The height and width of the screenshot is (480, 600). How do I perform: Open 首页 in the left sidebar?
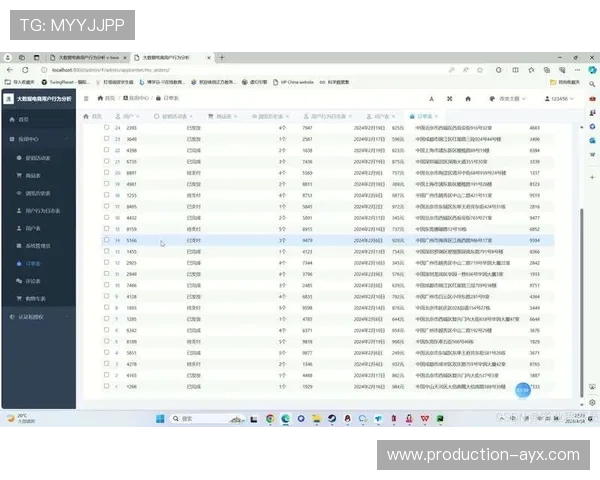pos(24,119)
